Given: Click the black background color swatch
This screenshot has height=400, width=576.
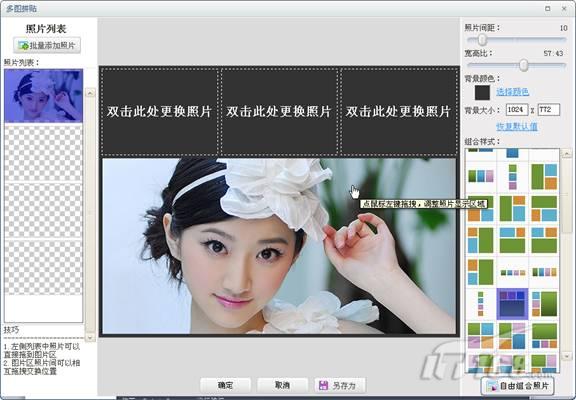Looking at the screenshot, I should [482, 93].
